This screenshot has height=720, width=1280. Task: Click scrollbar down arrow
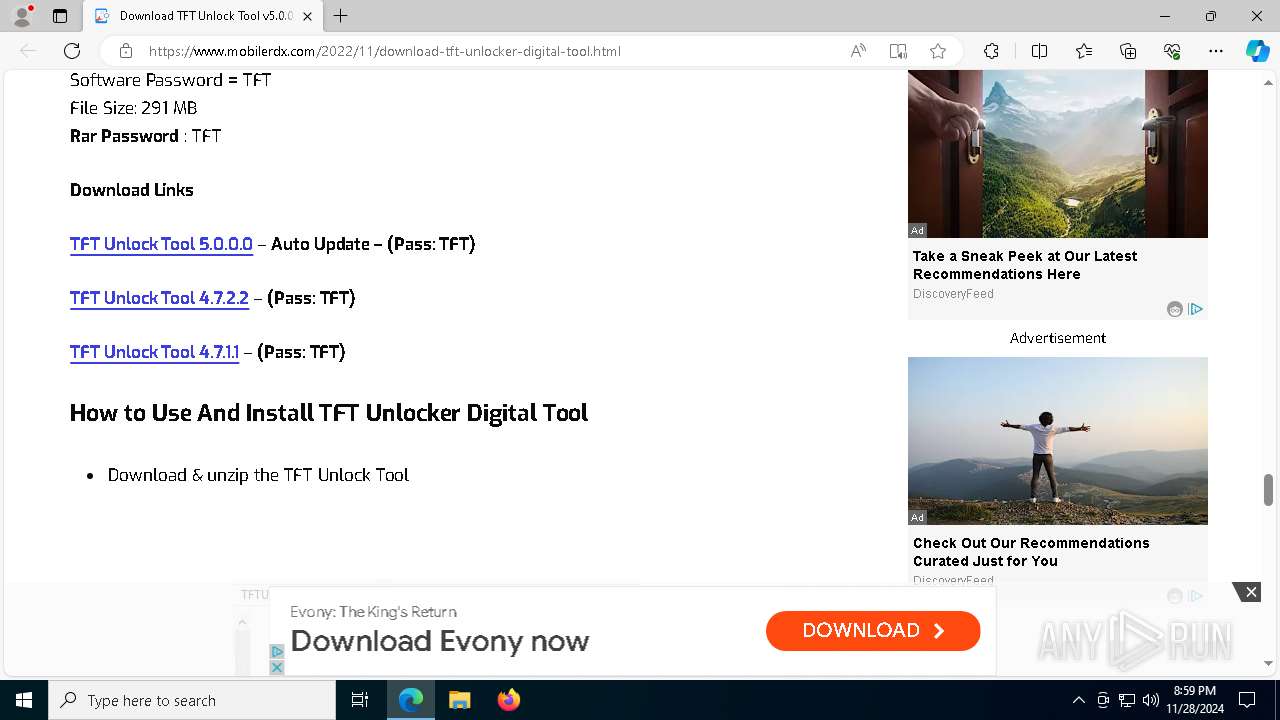click(x=1268, y=663)
